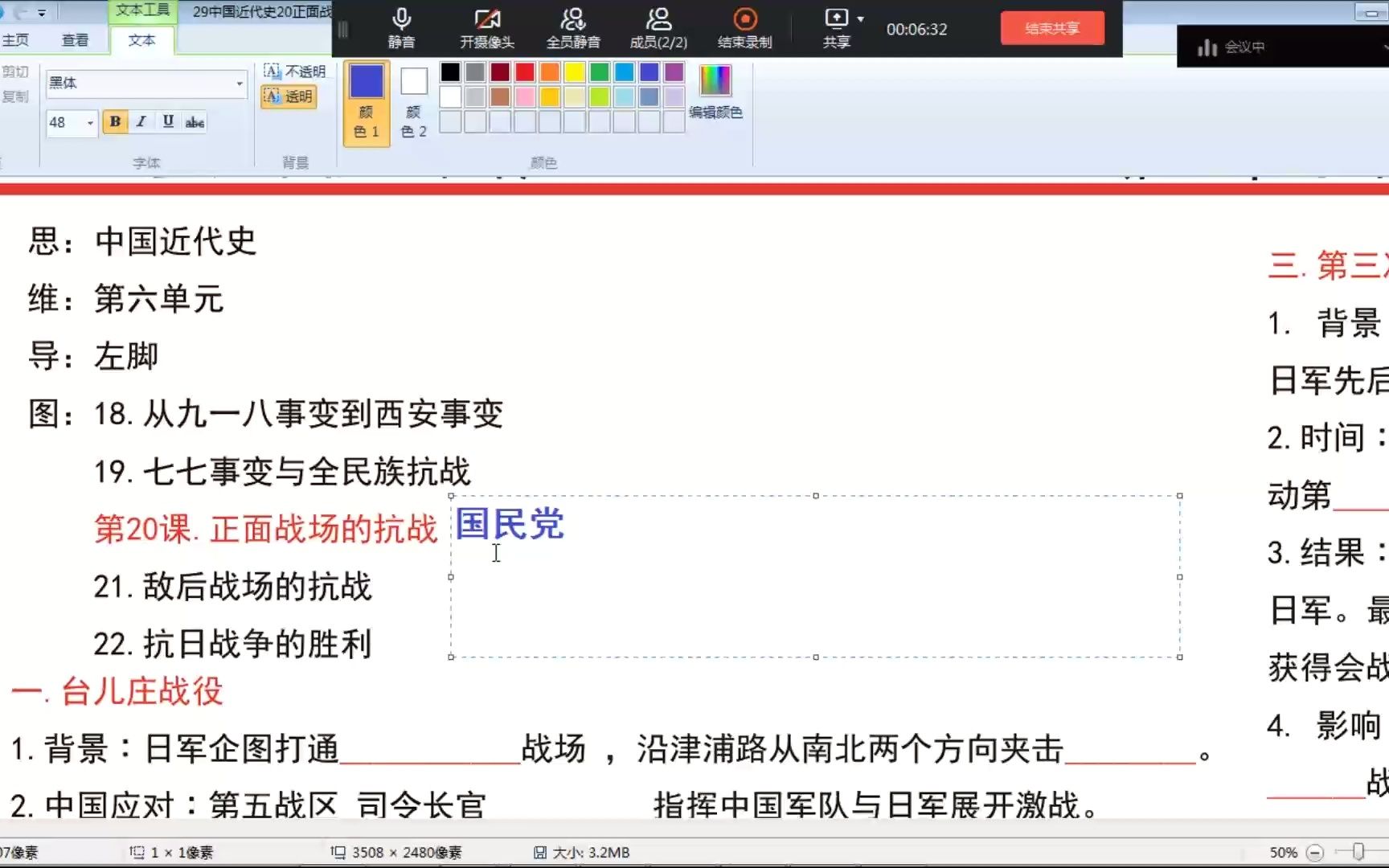Click the line 21. 敌后战场的抗战
Image resolution: width=1389 pixels, height=868 pixels.
click(232, 587)
